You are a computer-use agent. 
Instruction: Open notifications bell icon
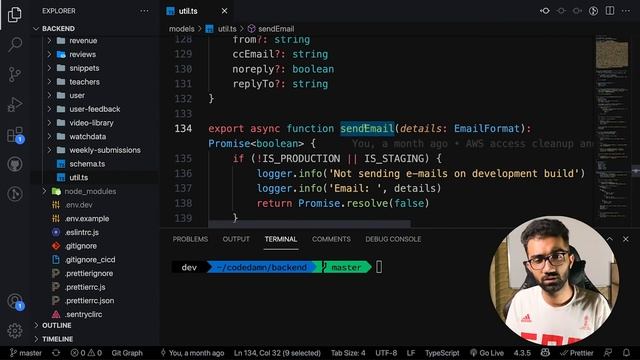tap(626, 353)
